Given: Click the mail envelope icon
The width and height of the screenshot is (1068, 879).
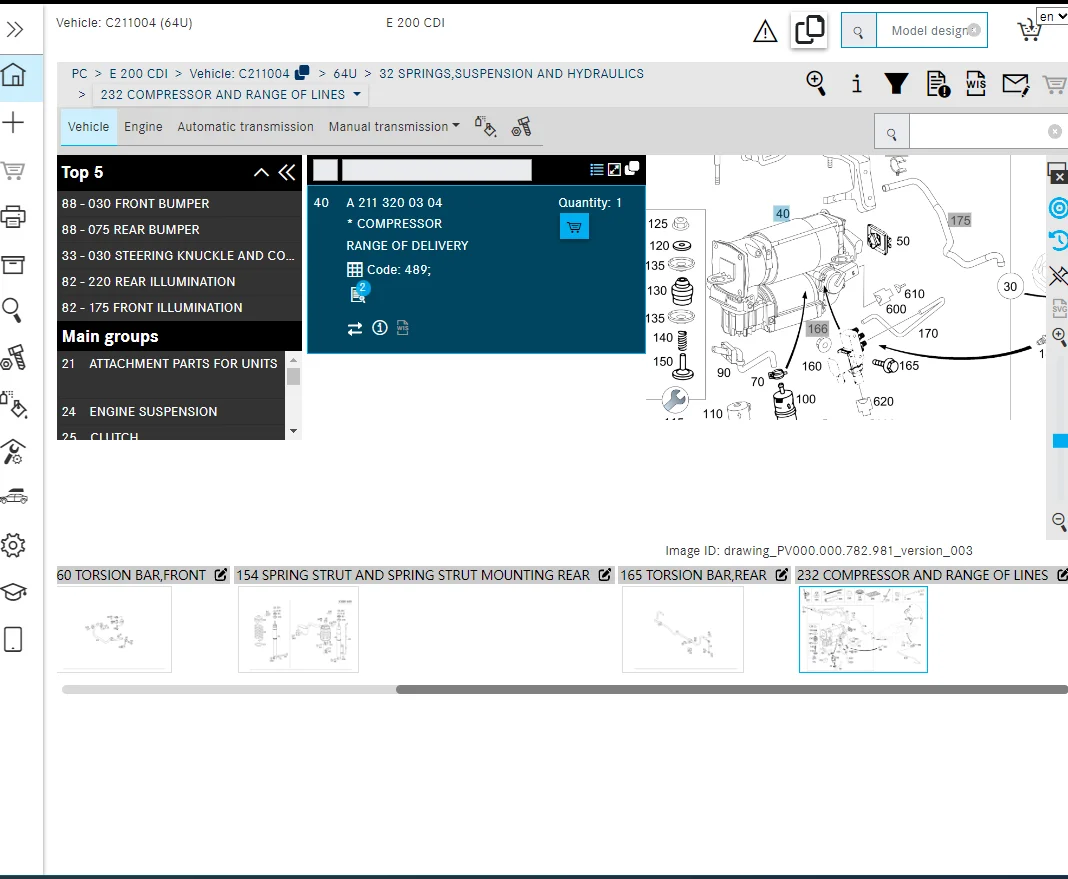Looking at the screenshot, I should tap(1015, 84).
